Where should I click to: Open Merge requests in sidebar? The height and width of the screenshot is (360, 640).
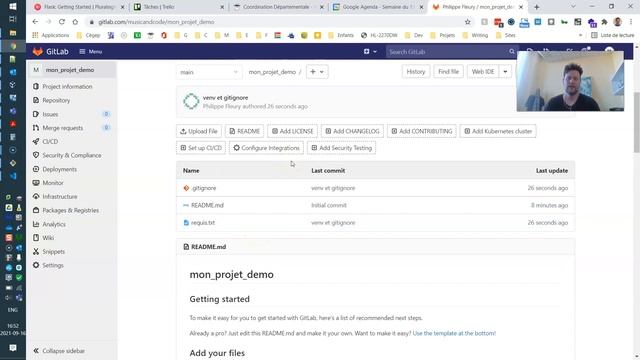tap(62, 128)
